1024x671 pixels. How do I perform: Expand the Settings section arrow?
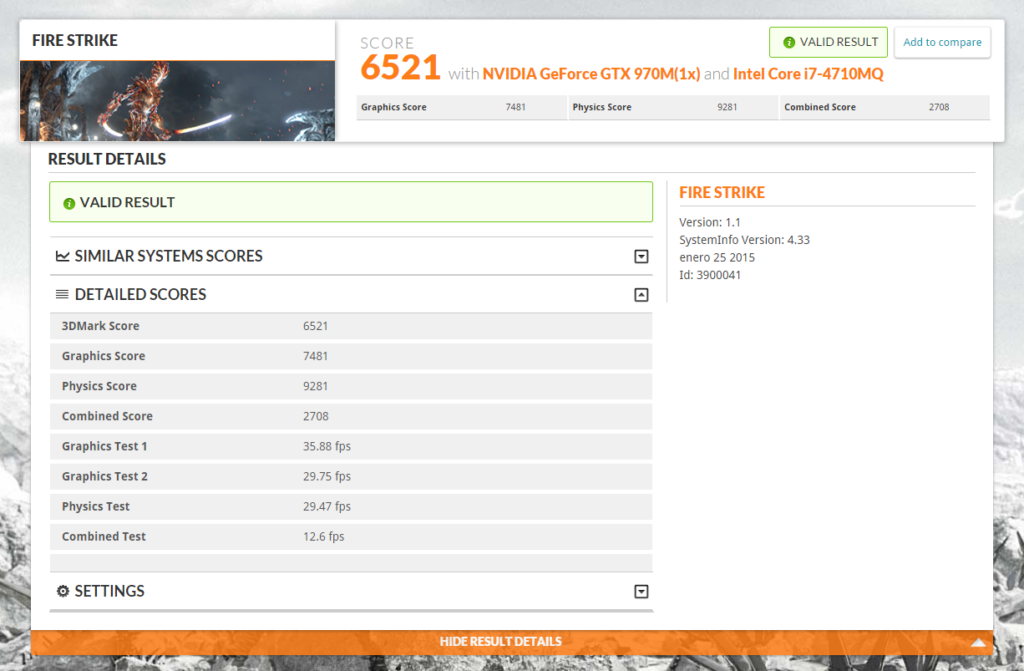pyautogui.click(x=641, y=592)
